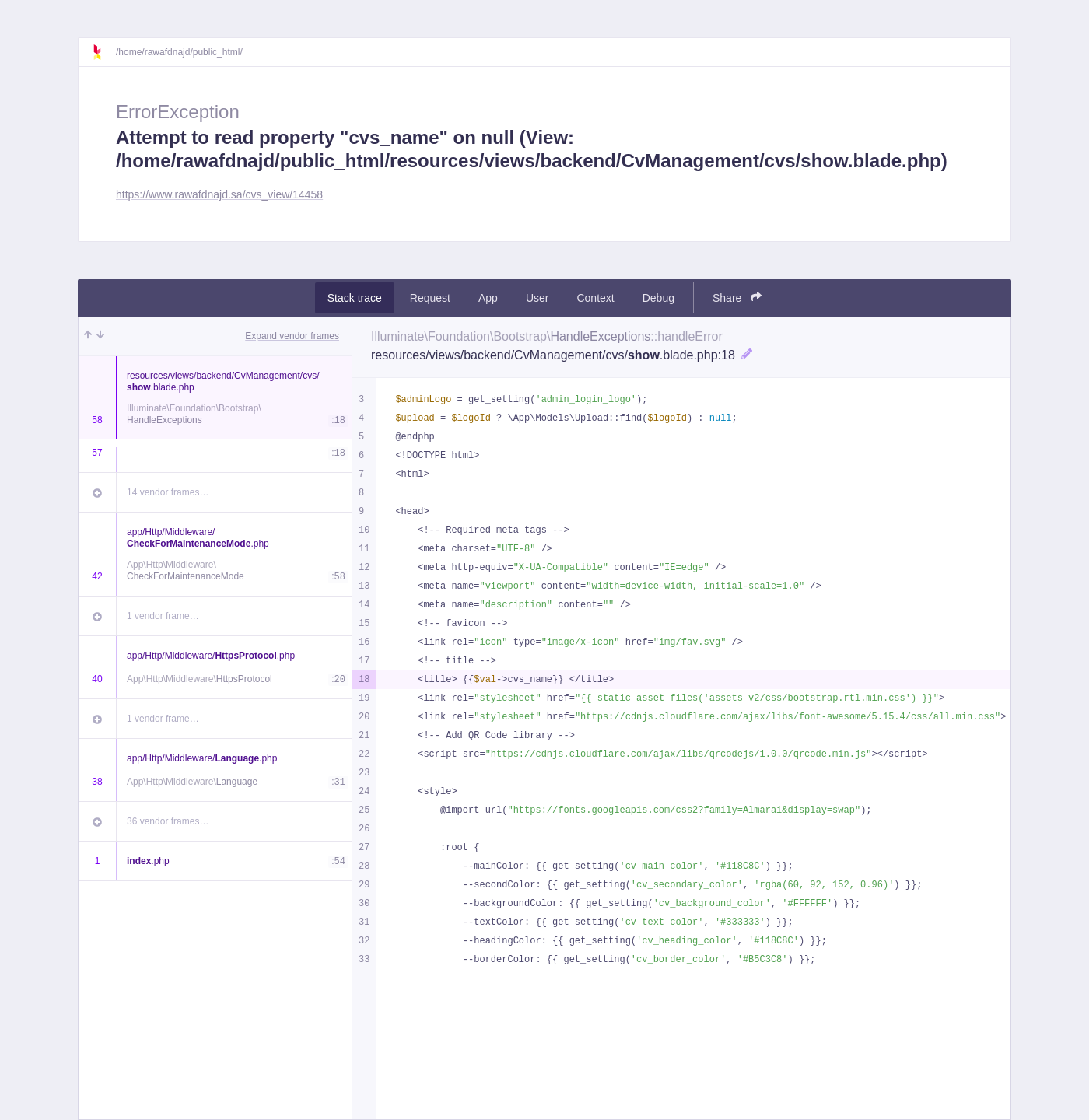The height and width of the screenshot is (1120, 1089).
Task: Select the Context tab
Action: [595, 298]
